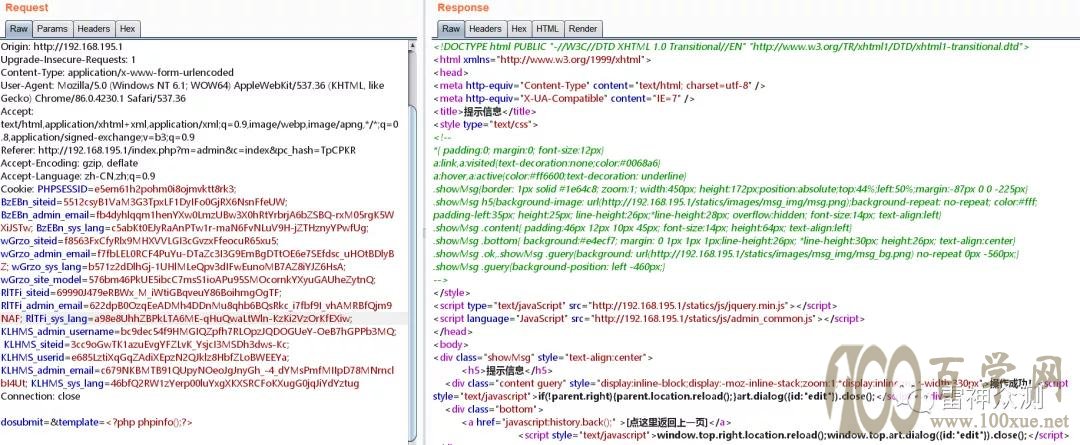
Task: Click the javascript:history.back() anchor line
Action: (x=596, y=422)
